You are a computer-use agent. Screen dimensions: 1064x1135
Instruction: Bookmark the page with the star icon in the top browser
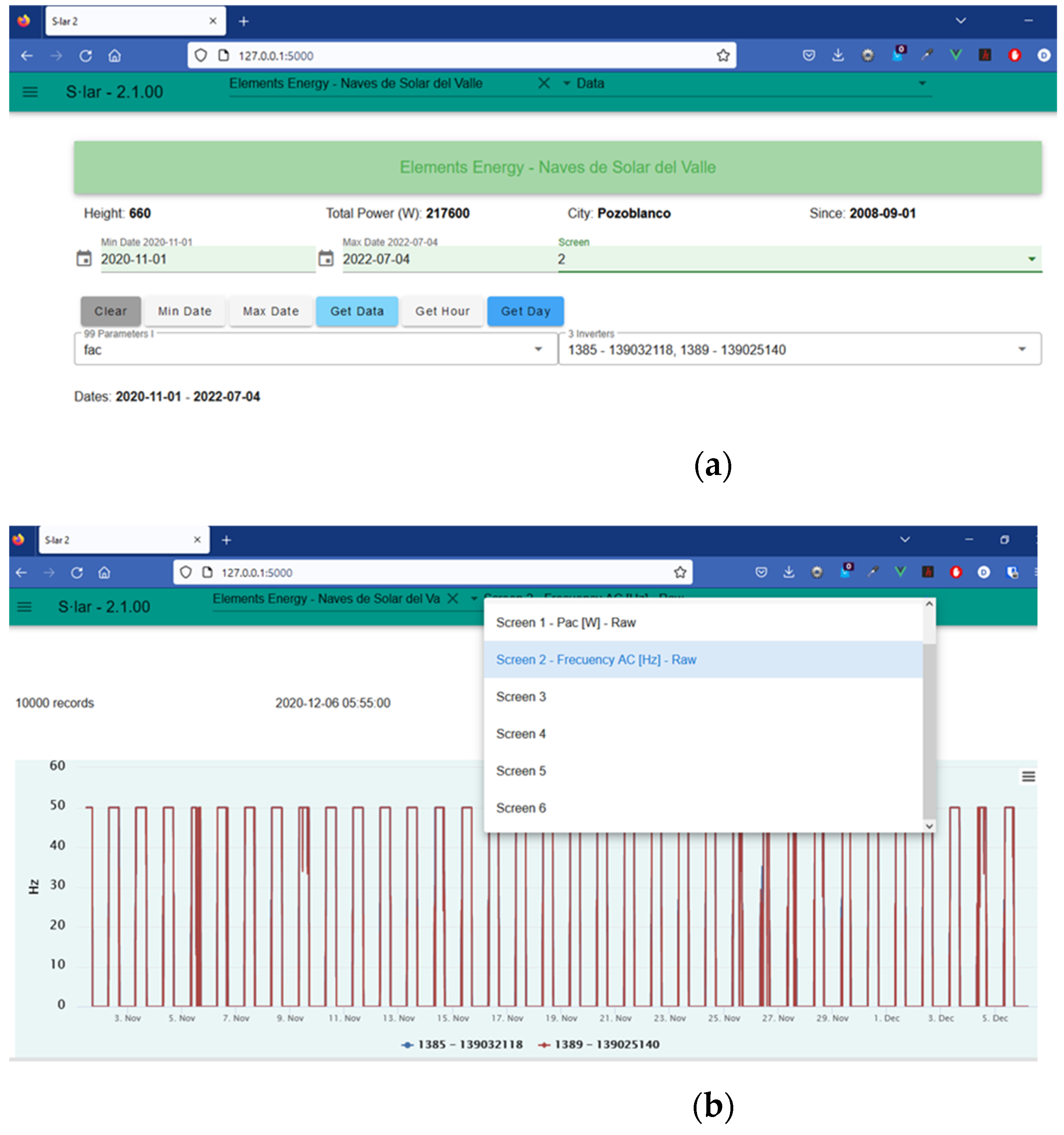(723, 56)
